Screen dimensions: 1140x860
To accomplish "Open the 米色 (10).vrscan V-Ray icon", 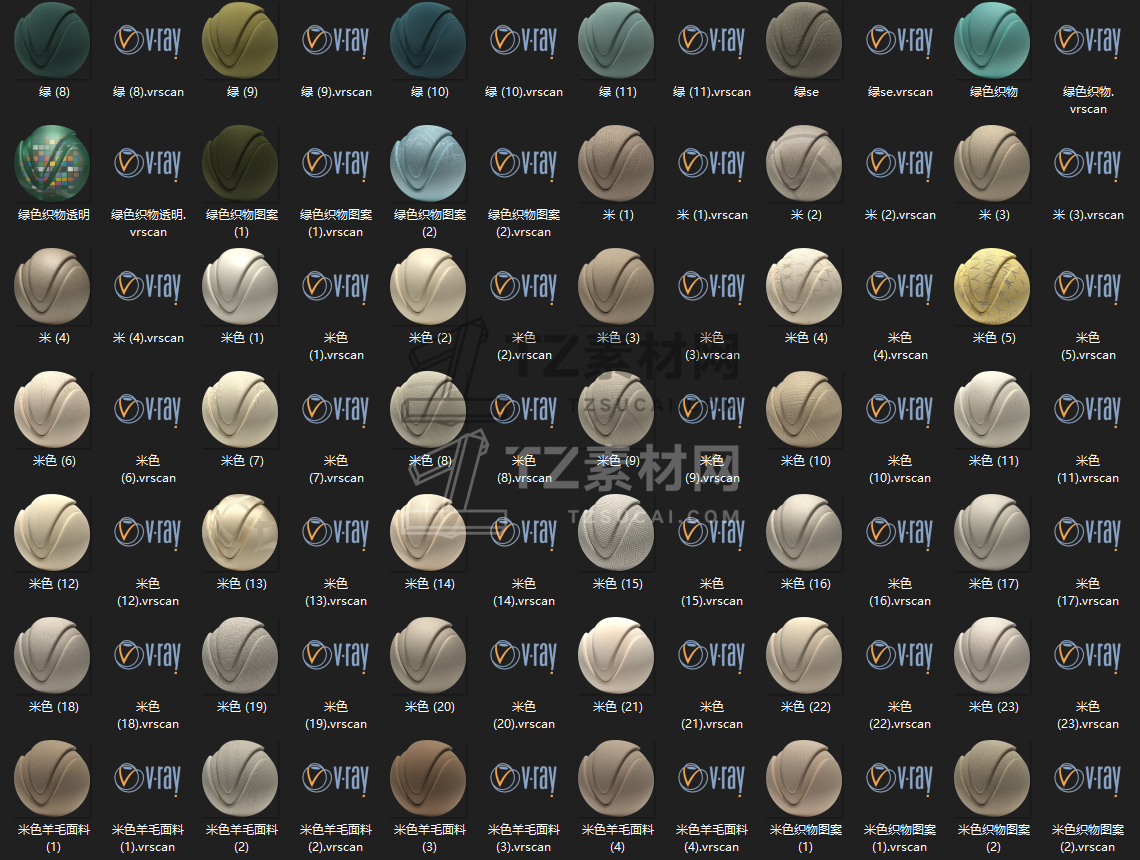I will tap(900, 409).
